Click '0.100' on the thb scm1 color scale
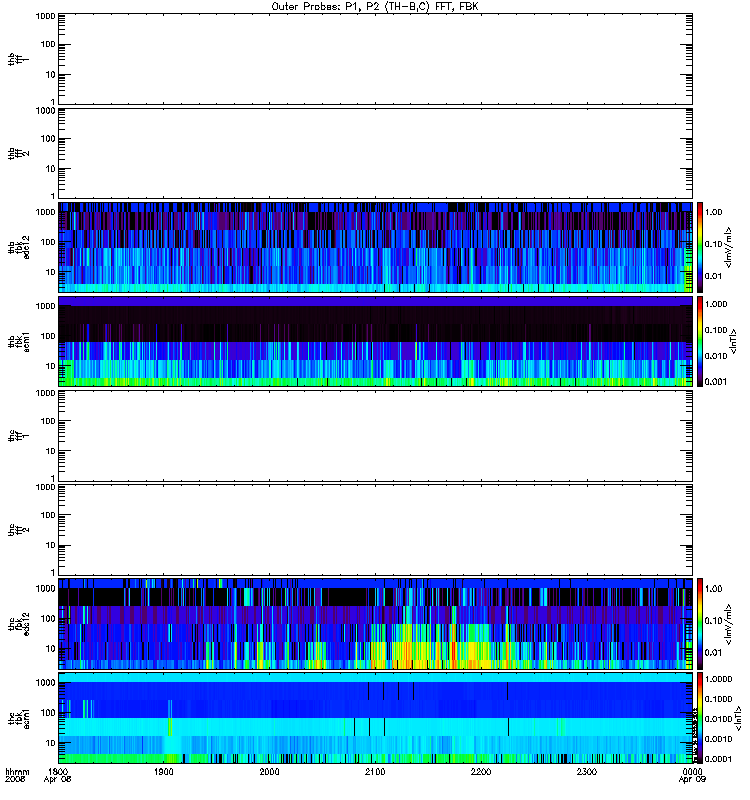 click(716, 330)
